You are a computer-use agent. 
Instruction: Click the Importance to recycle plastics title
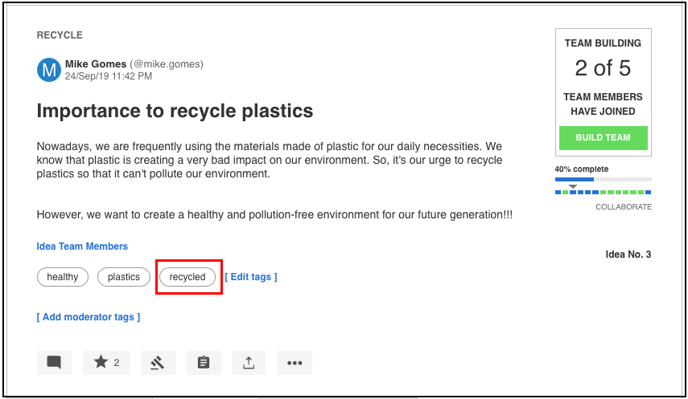[175, 111]
